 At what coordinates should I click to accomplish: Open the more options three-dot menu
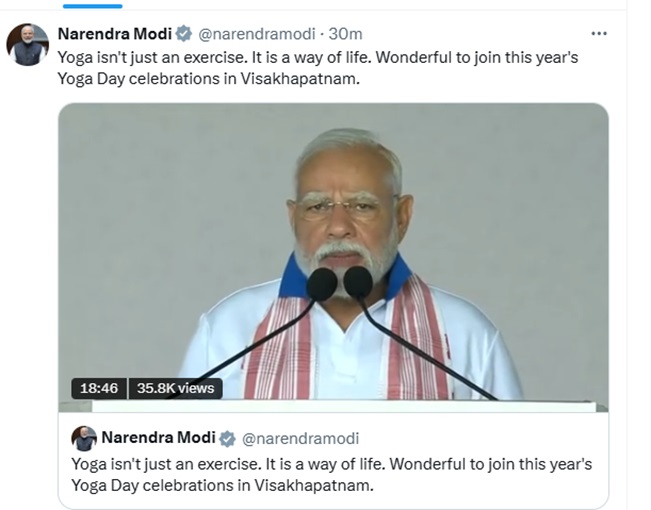pyautogui.click(x=599, y=33)
